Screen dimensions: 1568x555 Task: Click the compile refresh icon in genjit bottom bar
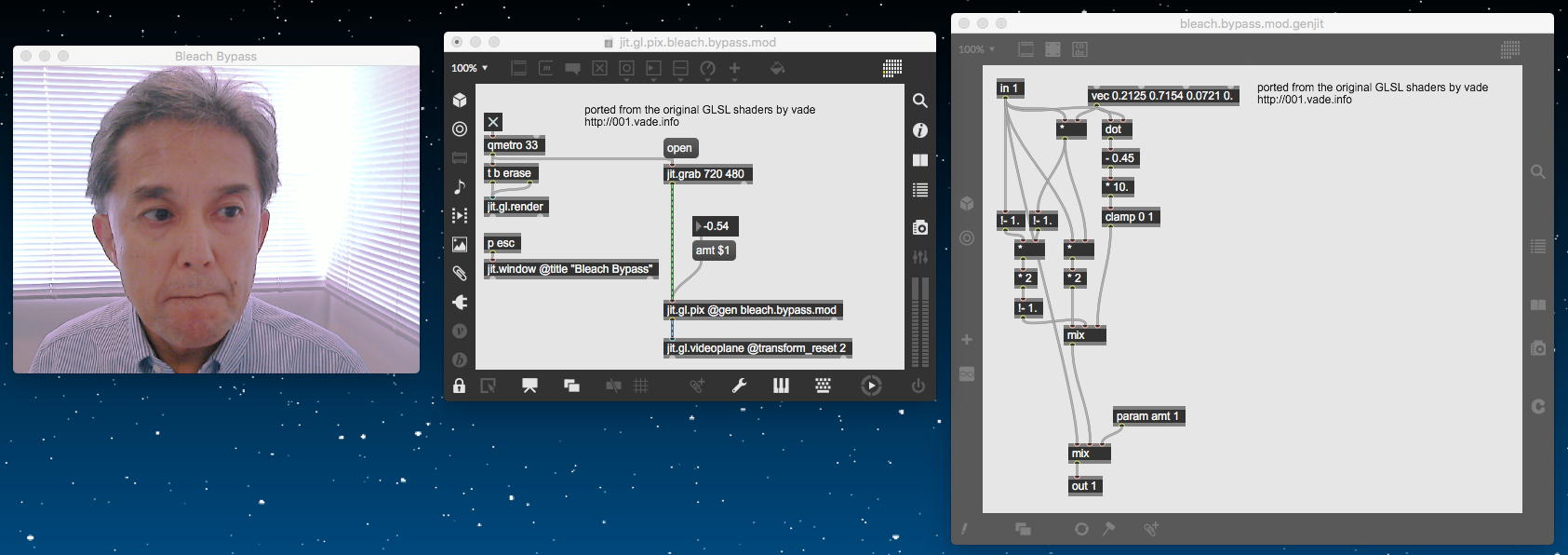point(1081,529)
